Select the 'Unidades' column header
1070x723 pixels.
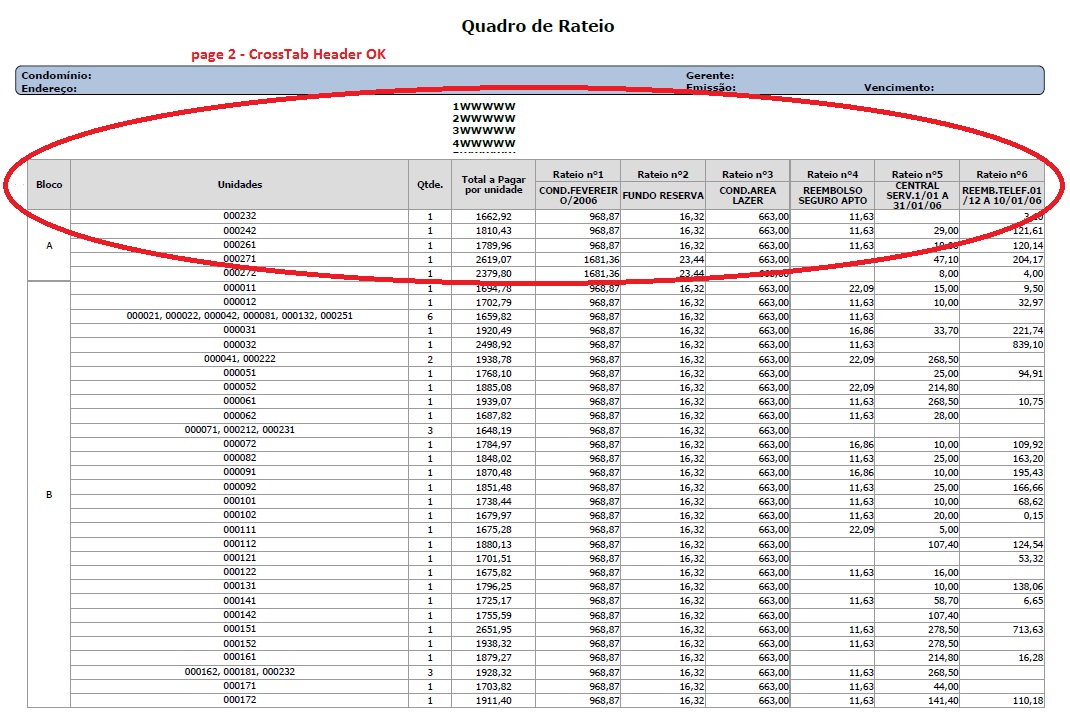click(240, 184)
